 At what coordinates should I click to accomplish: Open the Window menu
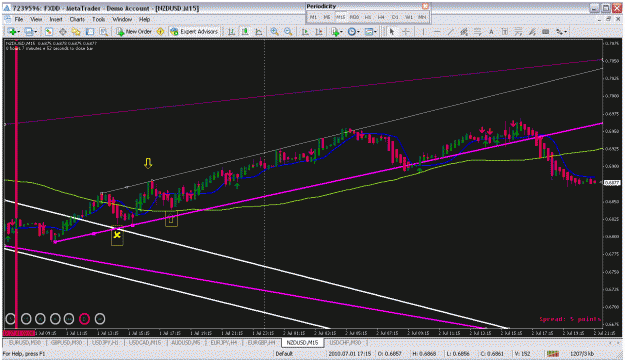[x=122, y=19]
